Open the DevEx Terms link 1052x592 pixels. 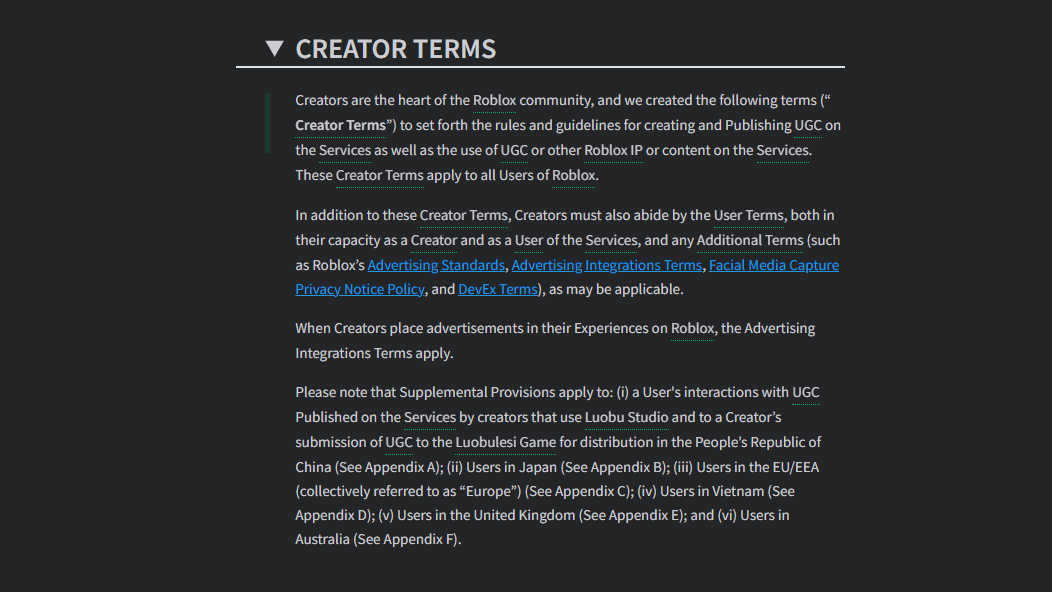tap(498, 289)
